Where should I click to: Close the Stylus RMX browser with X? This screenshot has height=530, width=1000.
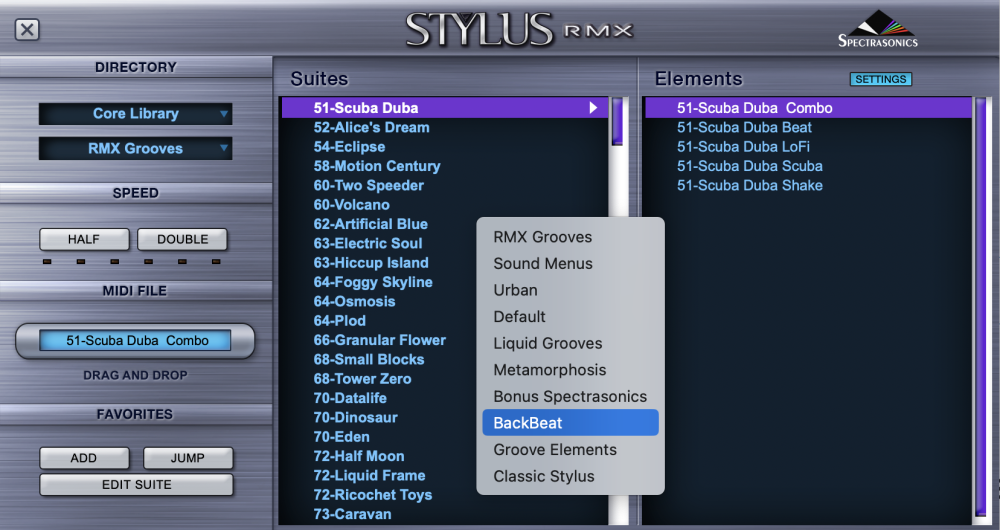27,29
